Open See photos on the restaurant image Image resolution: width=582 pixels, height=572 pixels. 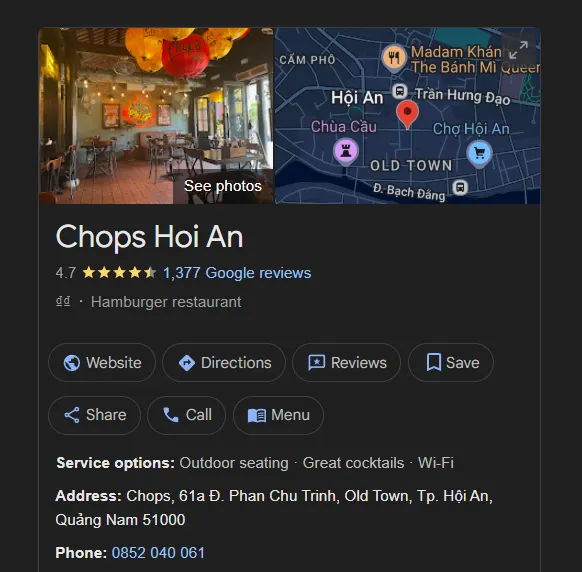tap(223, 186)
